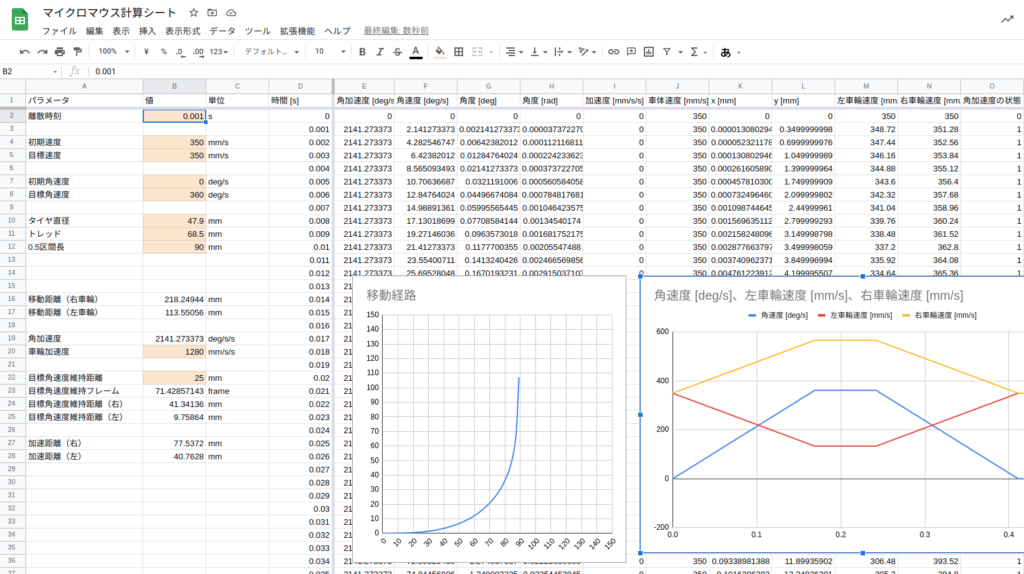Insert a chart
The height and width of the screenshot is (574, 1024).
pyautogui.click(x=649, y=52)
